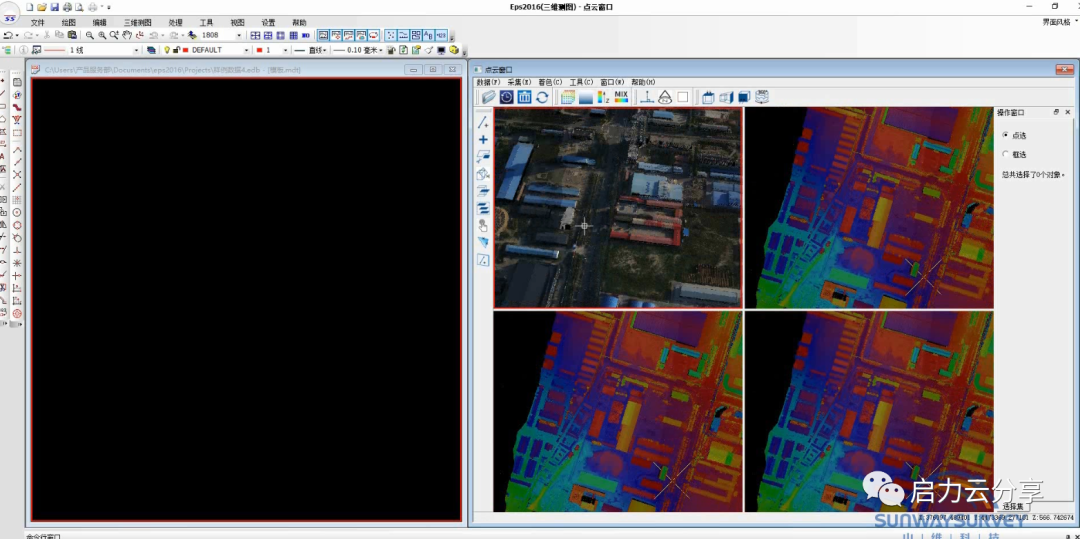Expand the undo arrow dropdown
1080x539 pixels.
pos(17,35)
